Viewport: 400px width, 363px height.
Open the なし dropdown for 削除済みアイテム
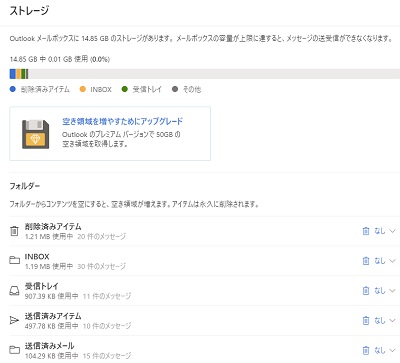(x=385, y=231)
